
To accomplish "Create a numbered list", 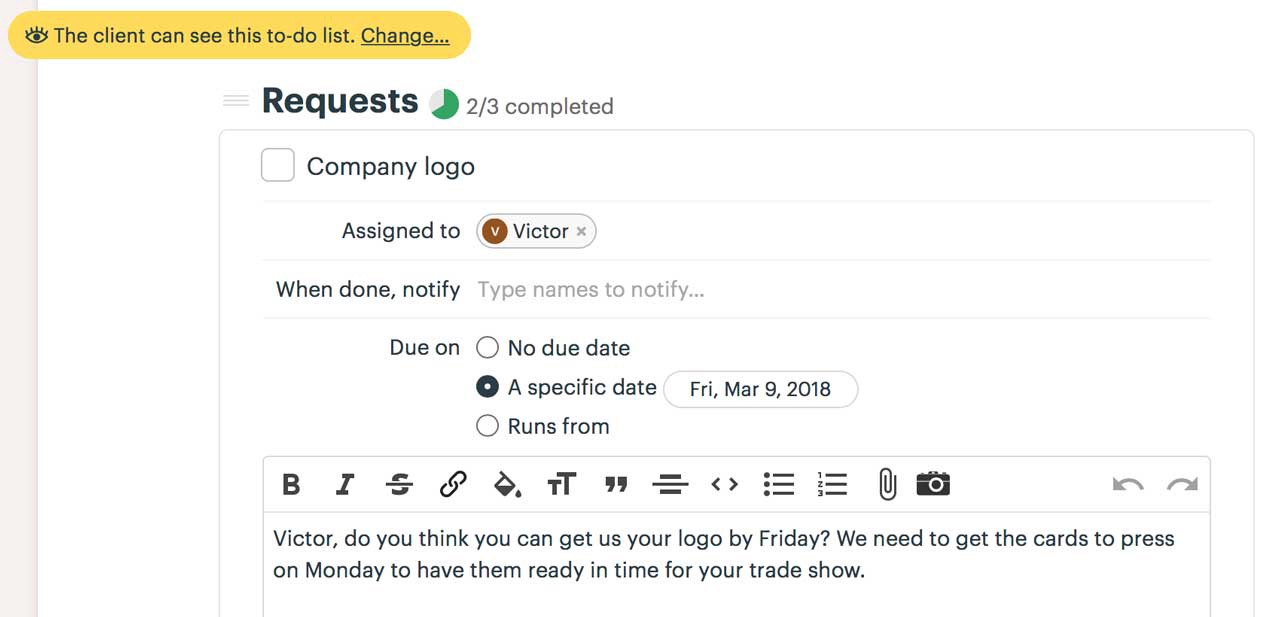I will click(832, 485).
